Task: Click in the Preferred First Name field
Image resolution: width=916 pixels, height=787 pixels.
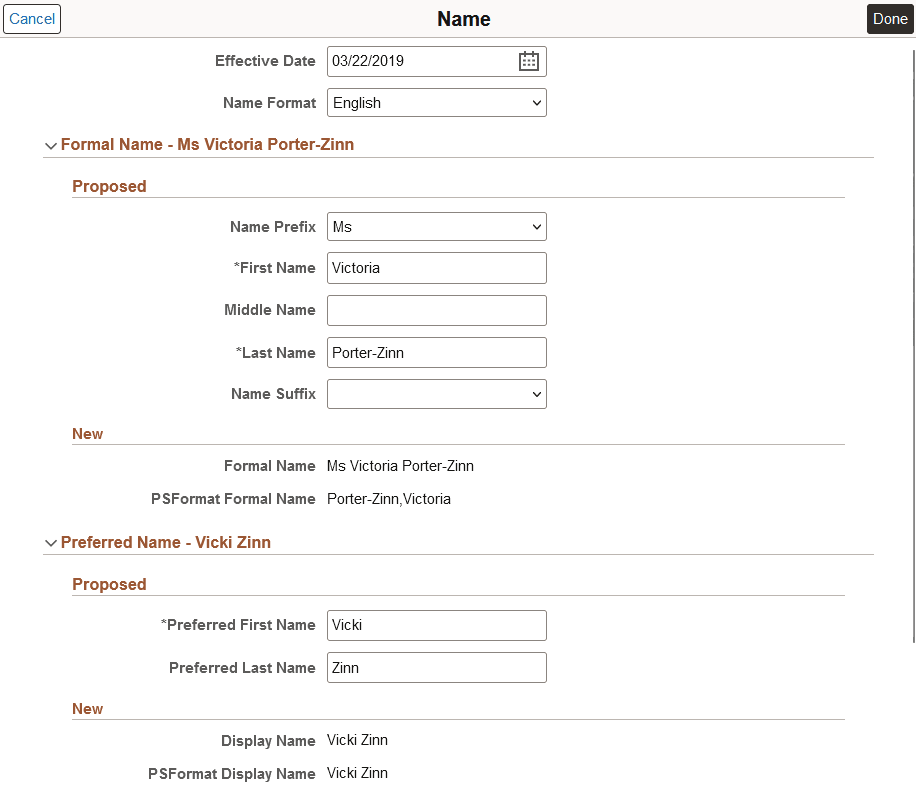Action: coord(436,625)
